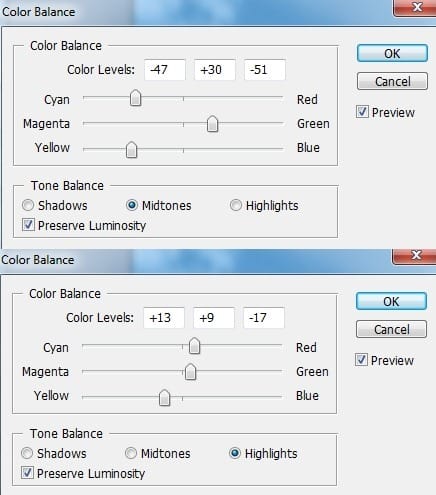Click the color level field showing -47
The width and height of the screenshot is (436, 495).
click(165, 70)
